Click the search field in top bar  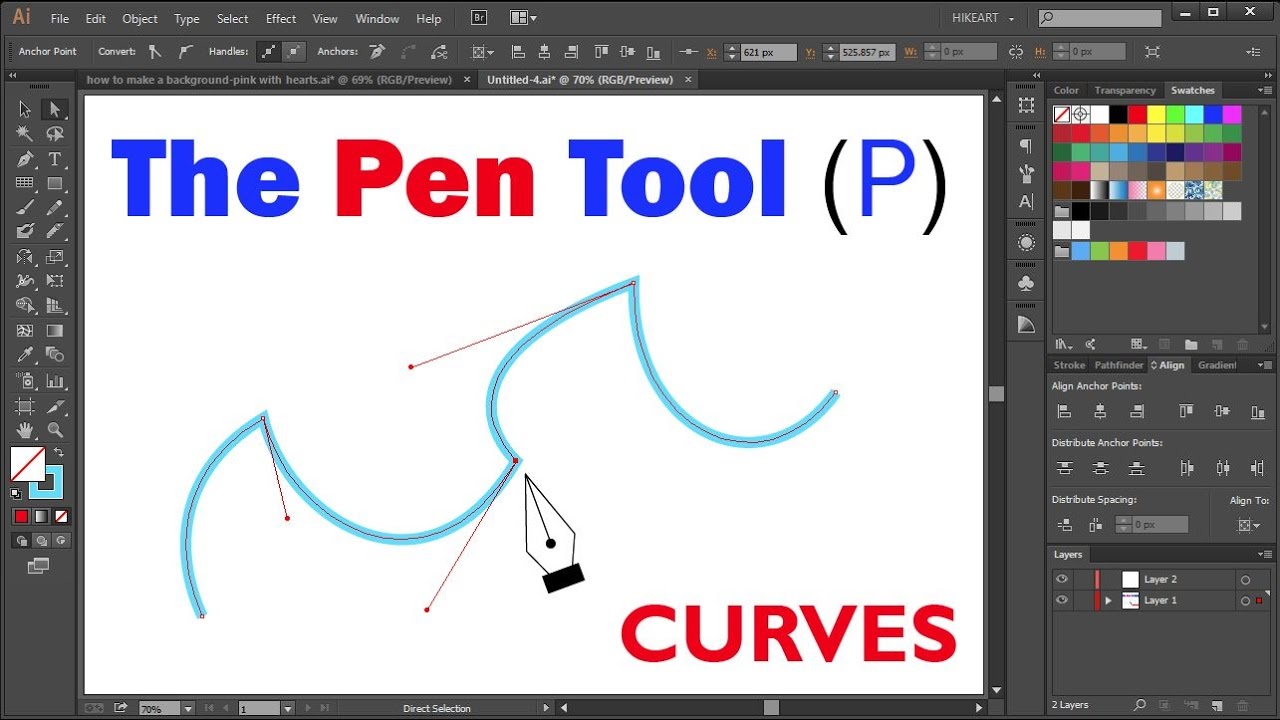point(1100,18)
